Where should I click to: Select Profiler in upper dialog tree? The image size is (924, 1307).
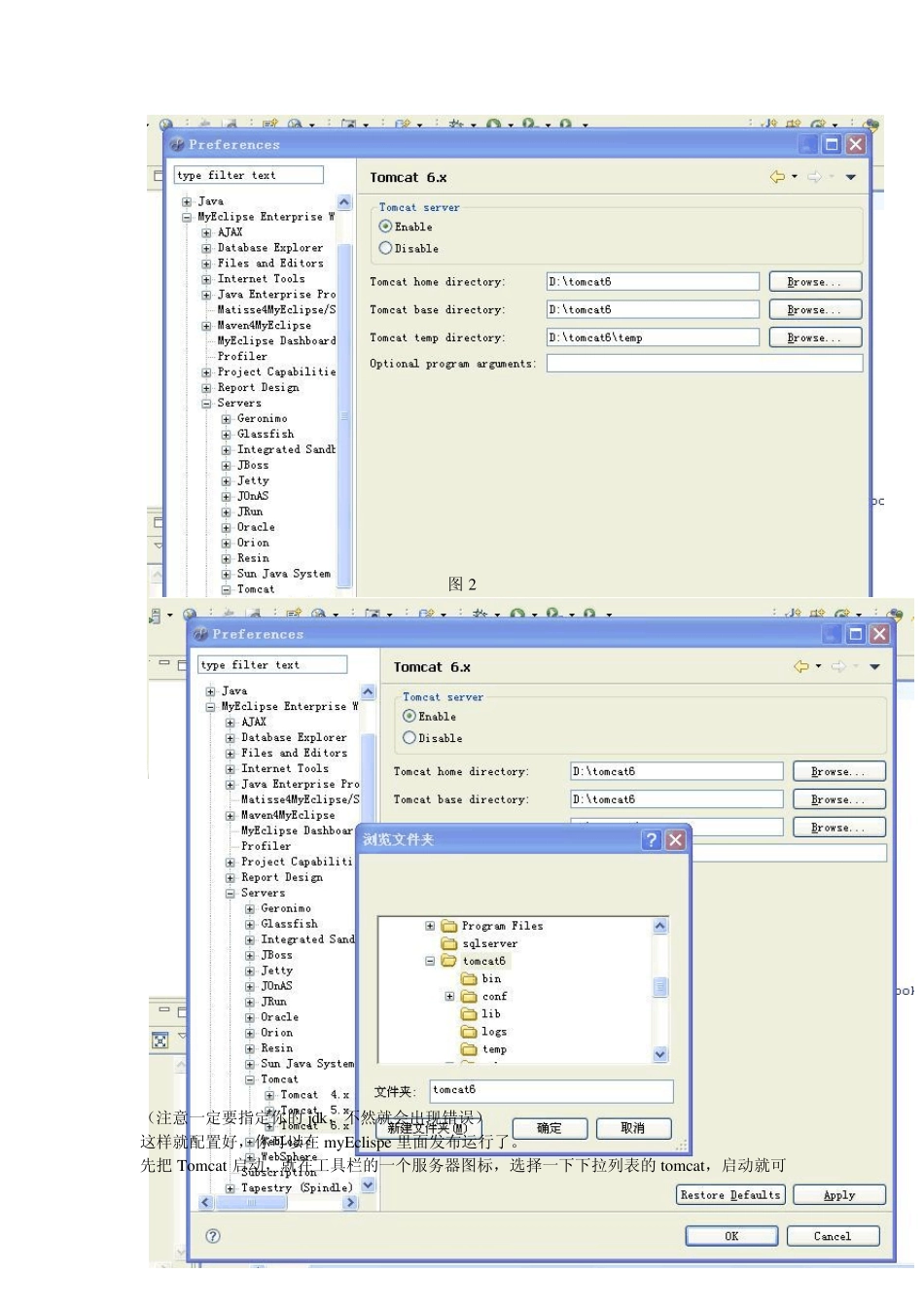coord(242,357)
